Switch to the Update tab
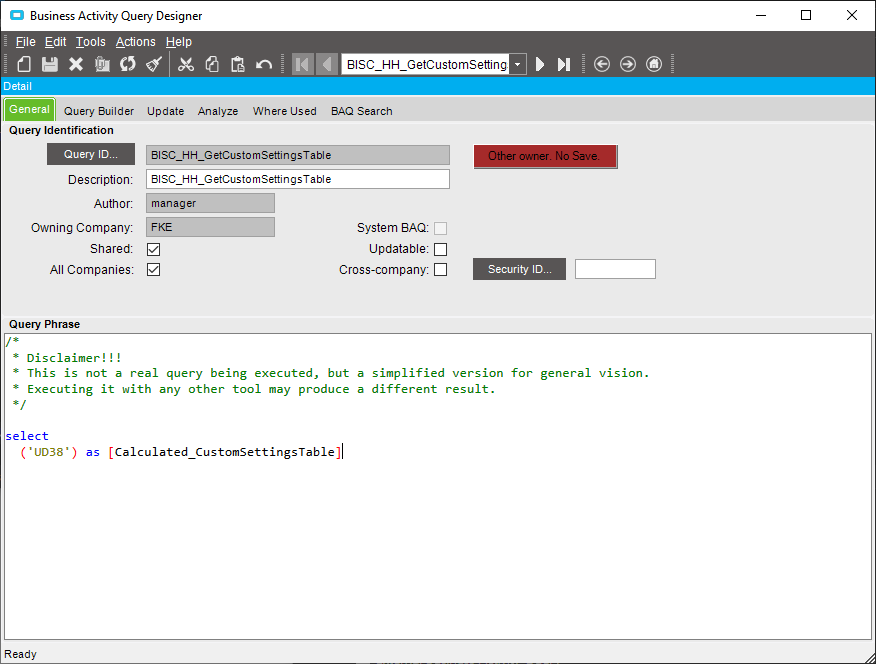The width and height of the screenshot is (876, 664). pyautogui.click(x=165, y=111)
